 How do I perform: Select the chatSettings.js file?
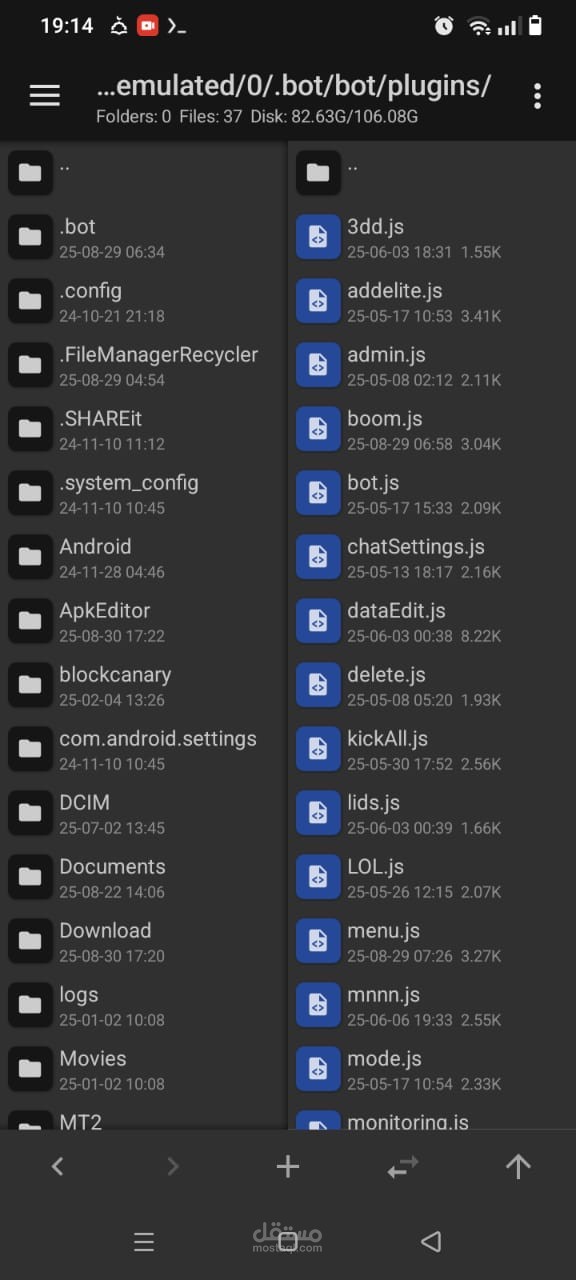pos(432,557)
